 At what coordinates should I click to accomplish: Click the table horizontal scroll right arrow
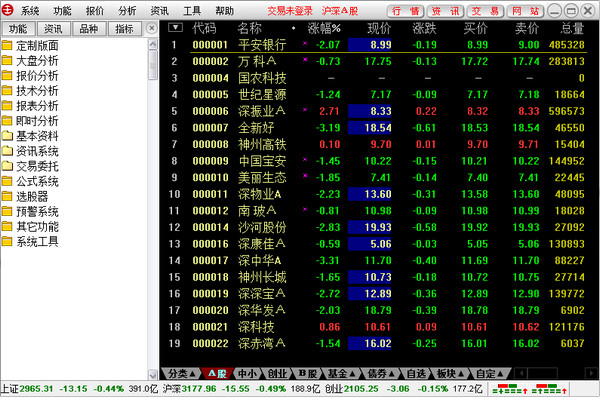591,373
